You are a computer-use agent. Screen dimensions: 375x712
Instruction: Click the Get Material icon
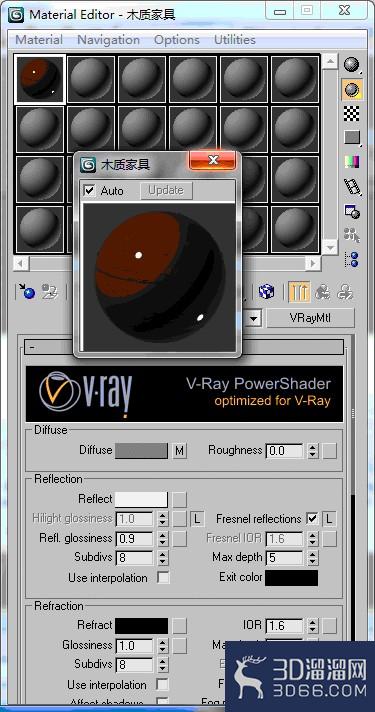click(x=26, y=292)
